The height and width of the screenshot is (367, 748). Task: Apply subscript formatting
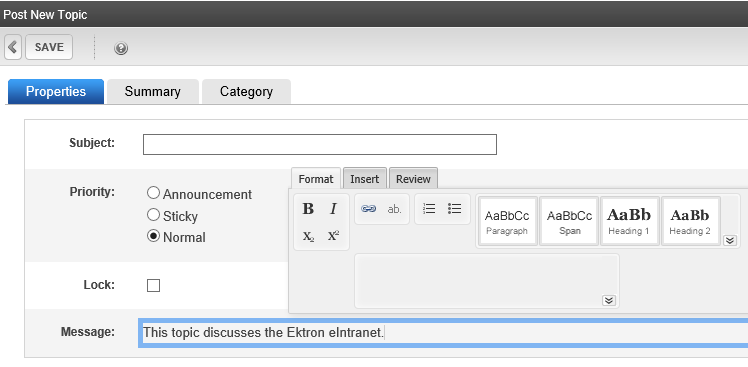click(308, 236)
